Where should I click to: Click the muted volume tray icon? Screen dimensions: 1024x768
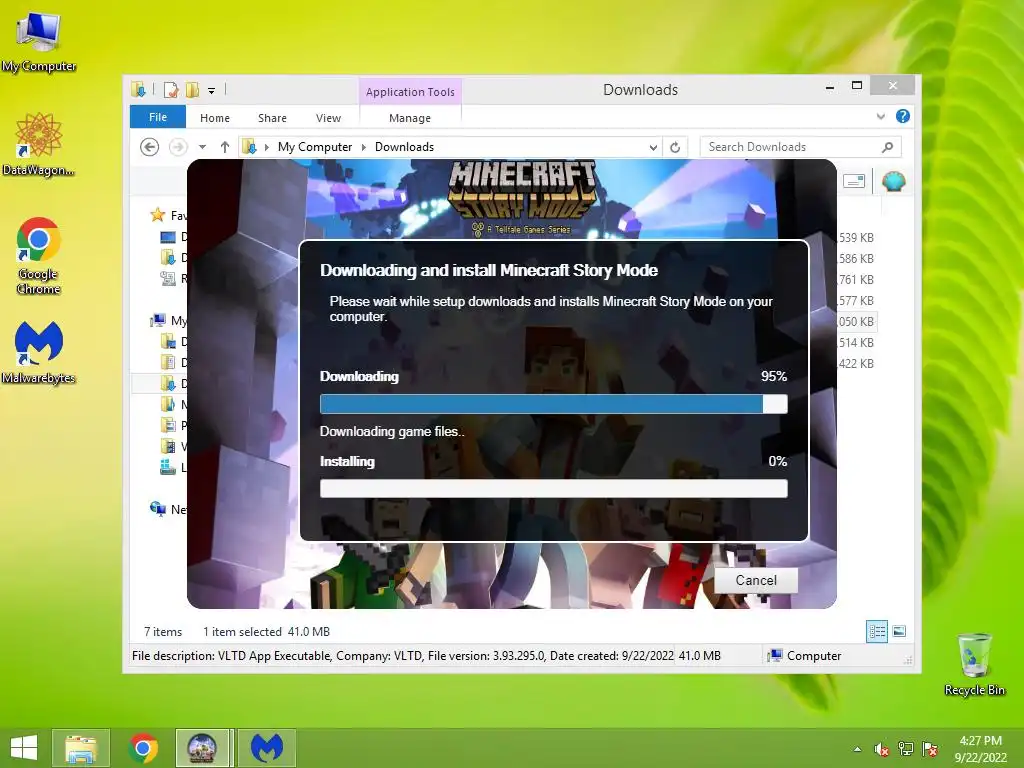point(881,749)
